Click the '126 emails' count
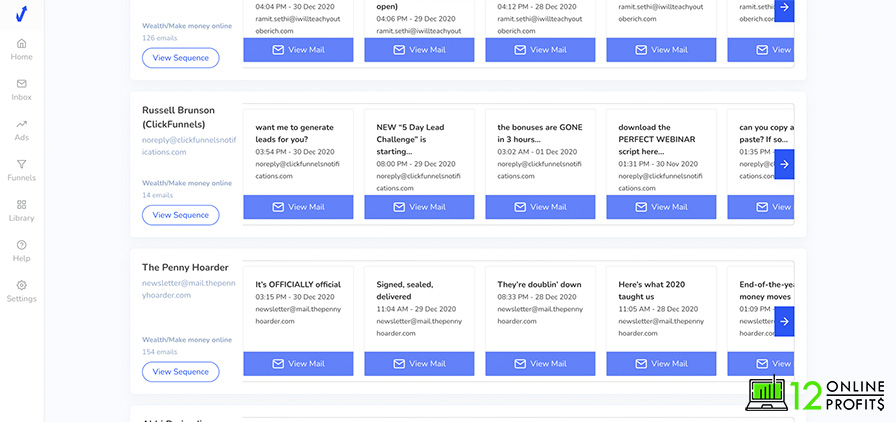 [159, 38]
